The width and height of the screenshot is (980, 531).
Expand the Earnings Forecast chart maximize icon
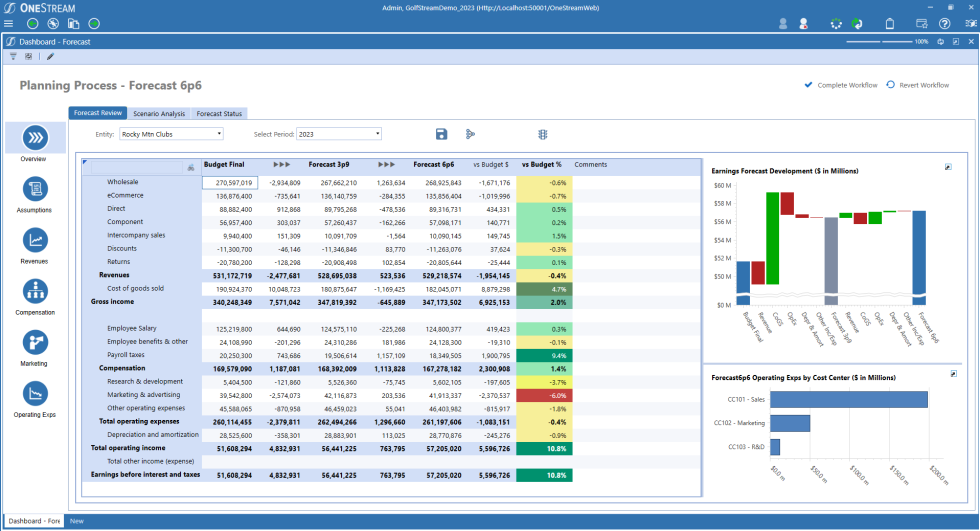tap(948, 167)
